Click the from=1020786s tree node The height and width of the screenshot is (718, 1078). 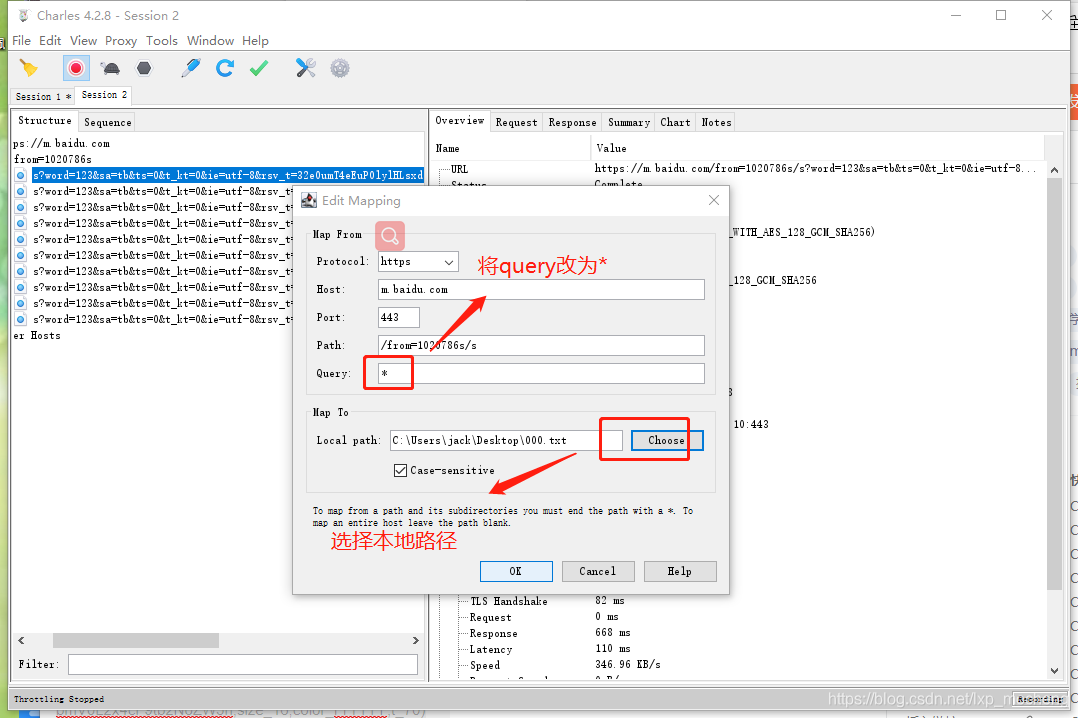point(52,159)
